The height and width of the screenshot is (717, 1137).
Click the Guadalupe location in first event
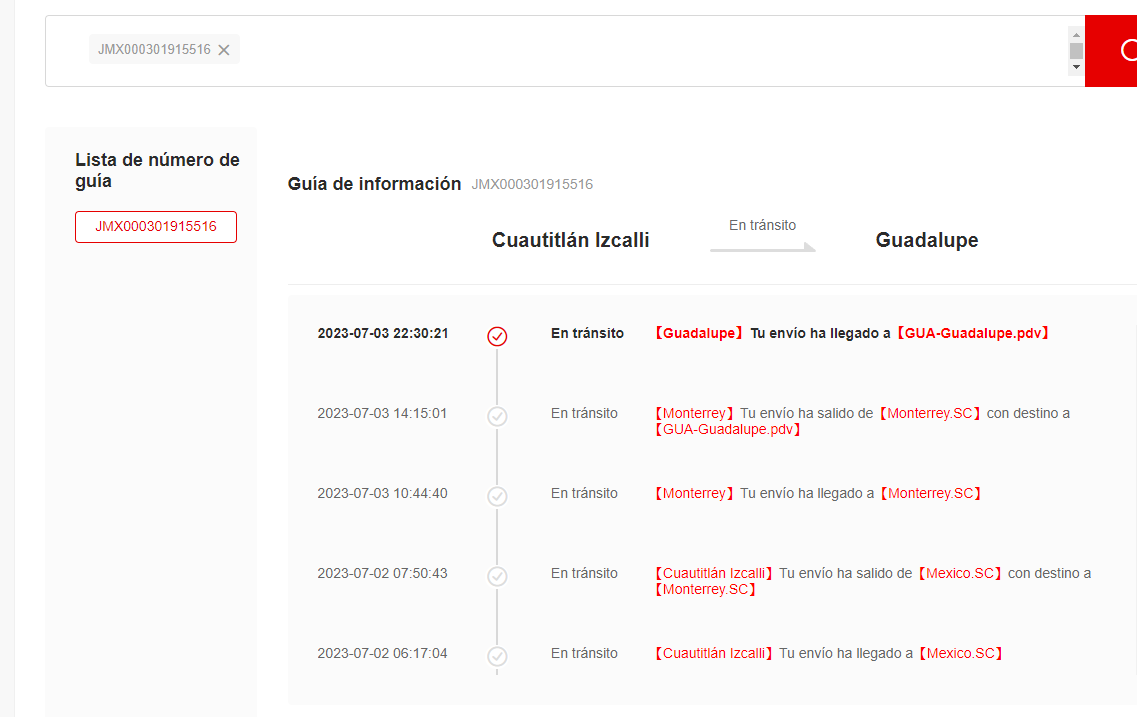click(699, 333)
